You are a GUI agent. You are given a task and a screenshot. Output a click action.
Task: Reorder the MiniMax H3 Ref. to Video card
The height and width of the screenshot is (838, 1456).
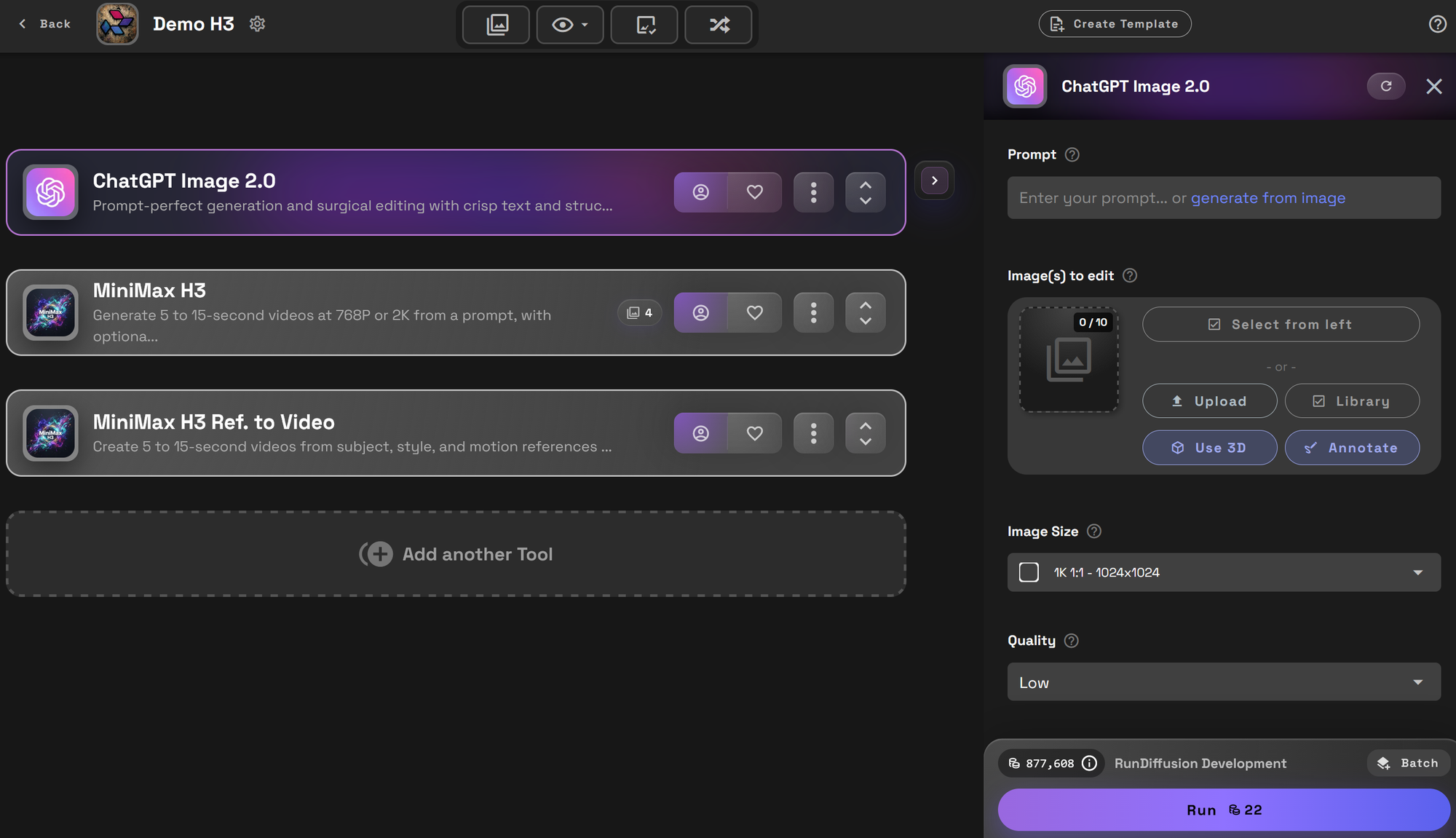(x=866, y=433)
